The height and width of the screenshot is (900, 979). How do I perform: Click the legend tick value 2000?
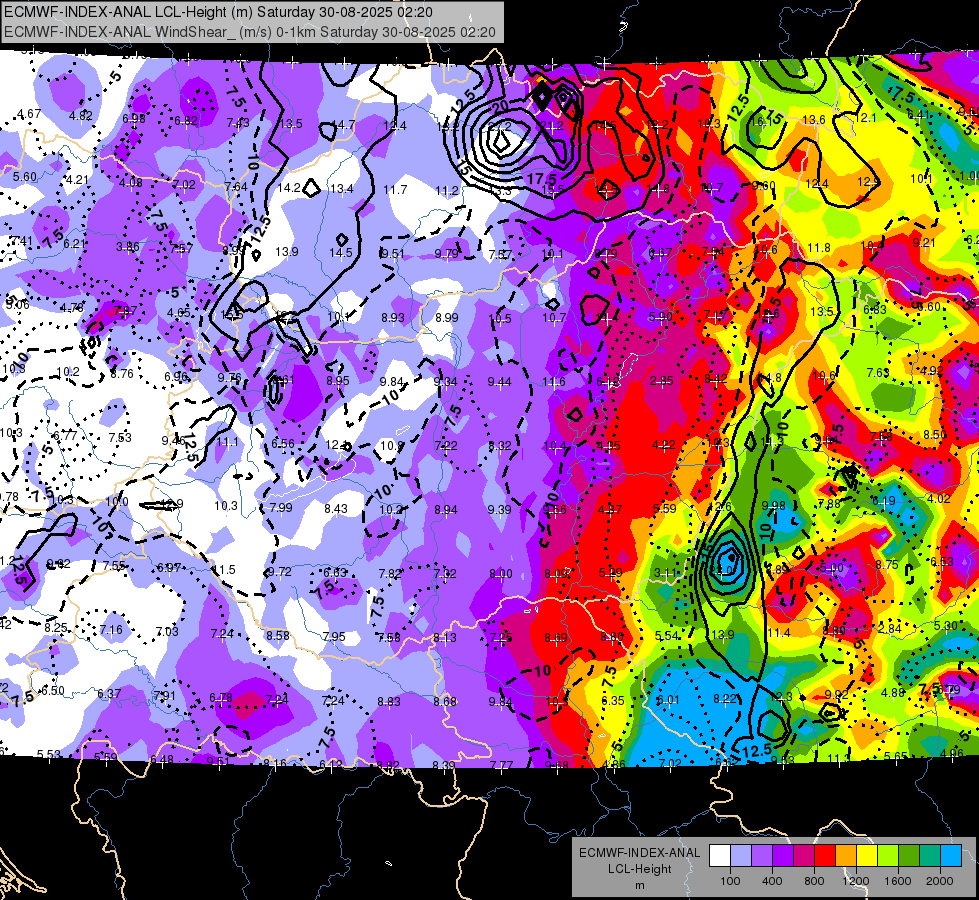click(x=940, y=881)
